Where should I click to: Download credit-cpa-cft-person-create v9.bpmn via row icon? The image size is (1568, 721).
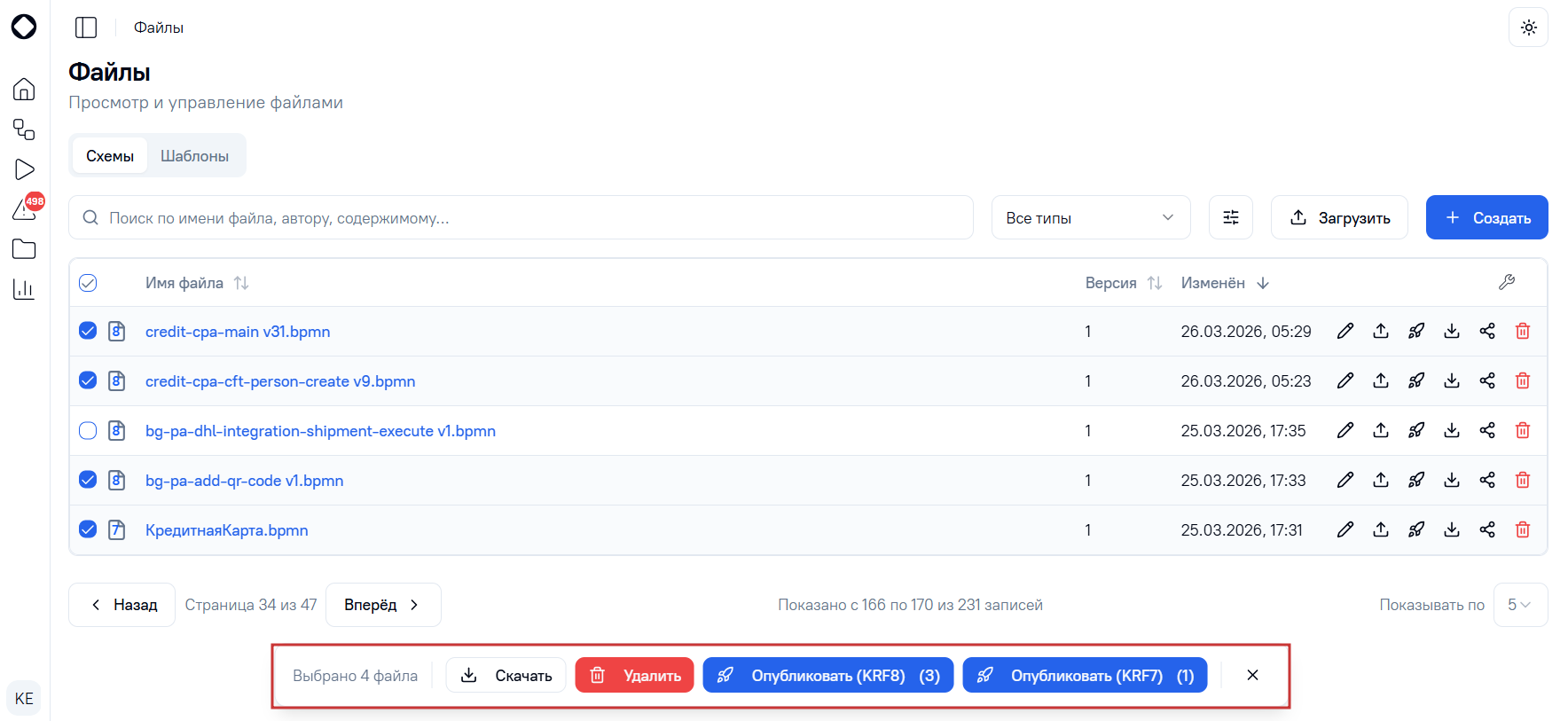pos(1452,380)
